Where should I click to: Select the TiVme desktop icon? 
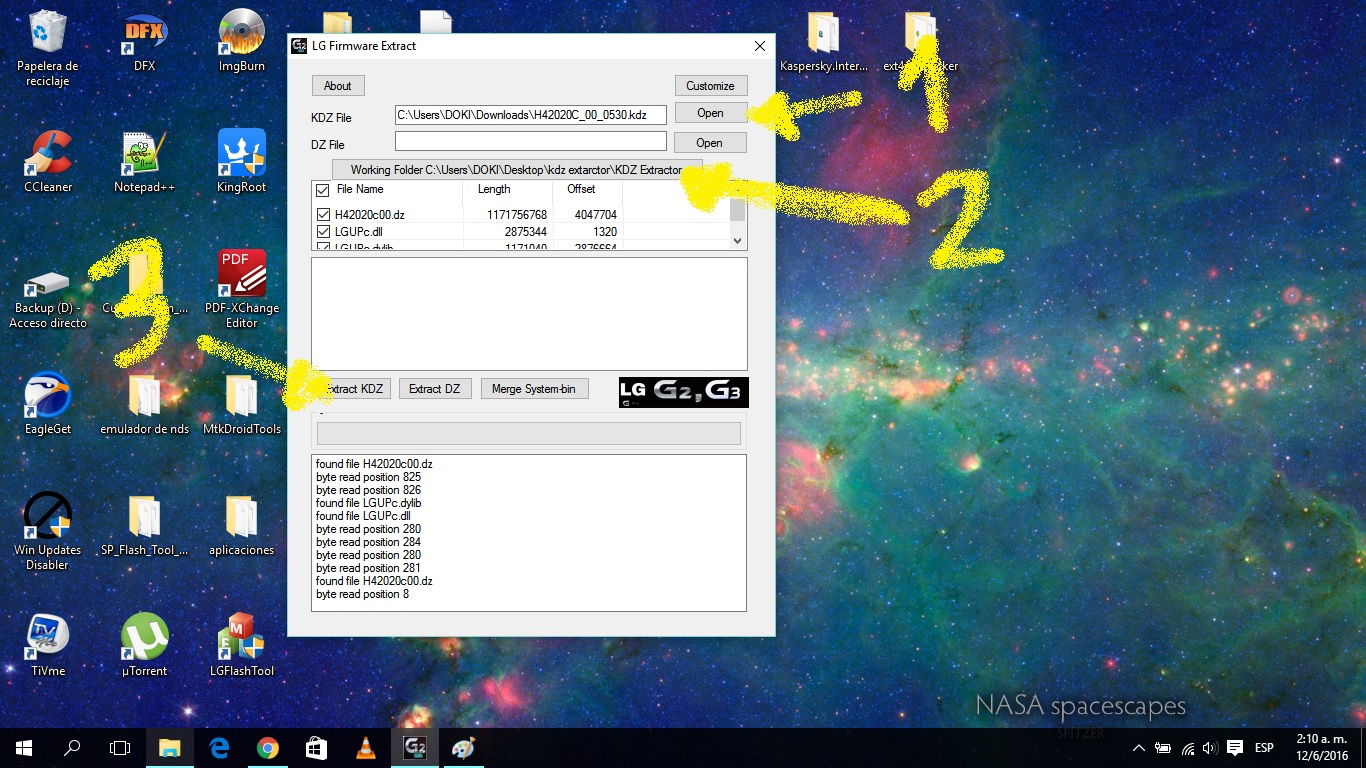tap(47, 646)
